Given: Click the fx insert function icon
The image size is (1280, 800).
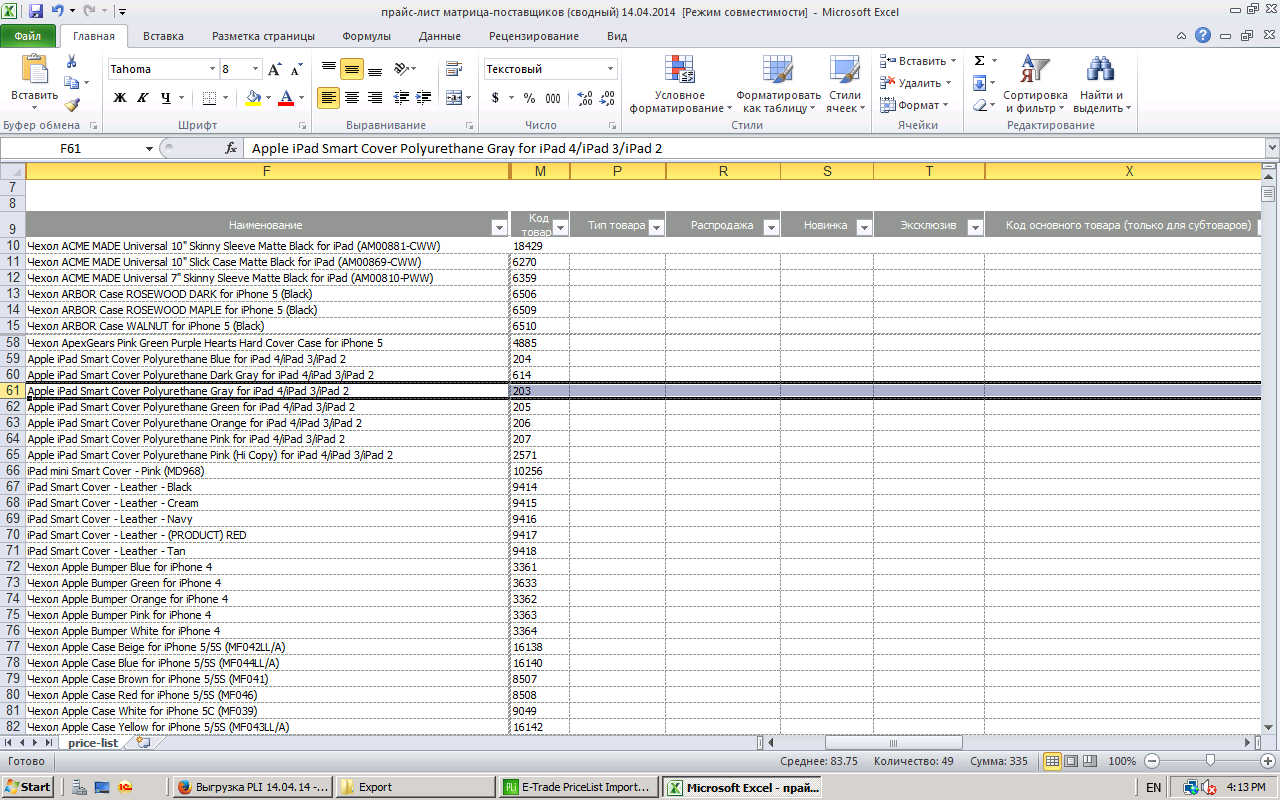Looking at the screenshot, I should [231, 148].
